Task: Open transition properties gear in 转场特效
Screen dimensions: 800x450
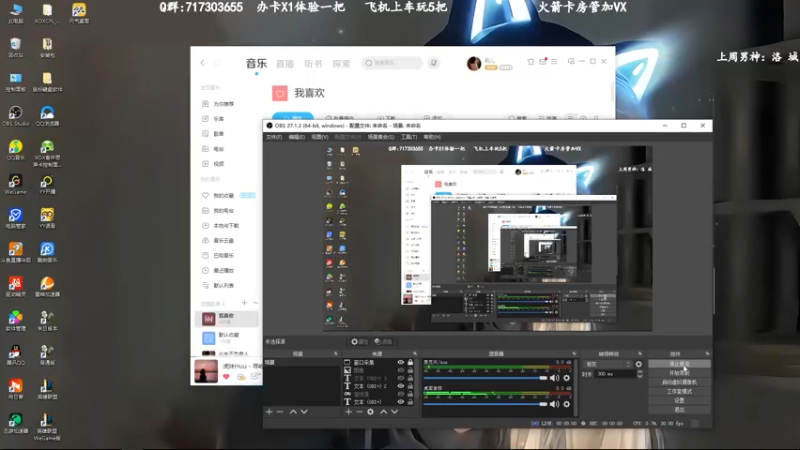Action: point(639,364)
